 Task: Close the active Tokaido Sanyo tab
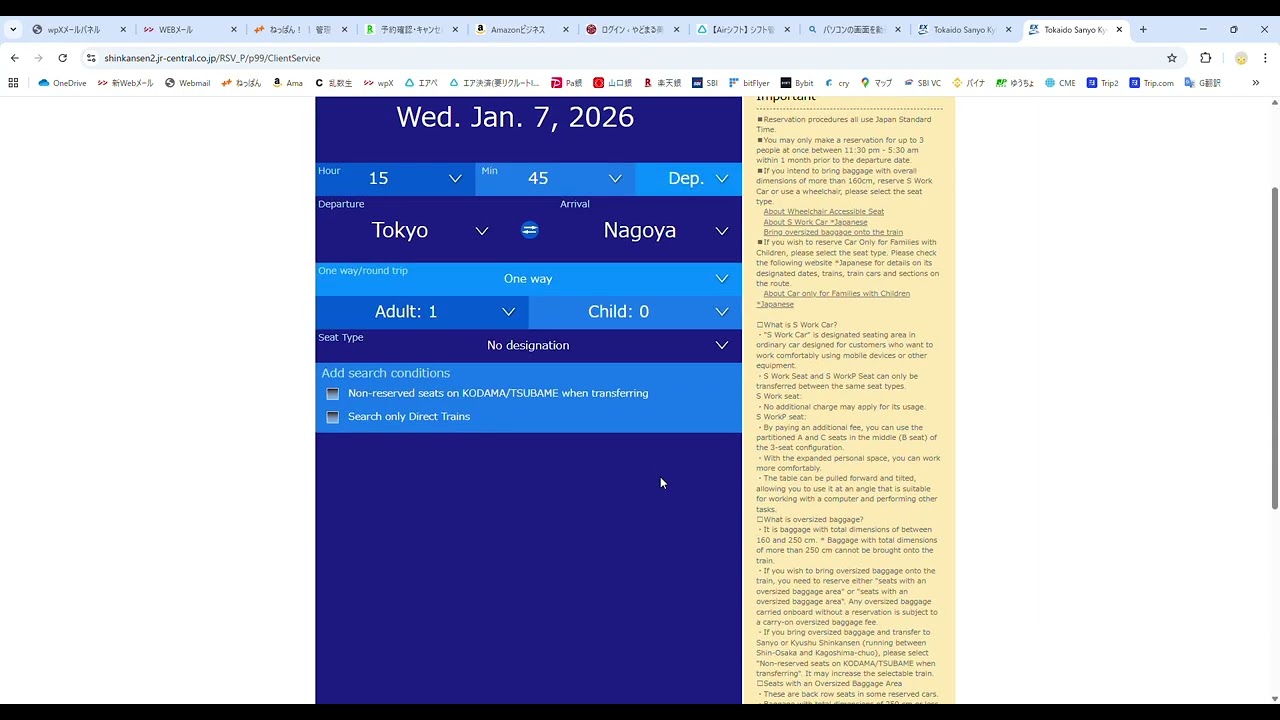1119,29
